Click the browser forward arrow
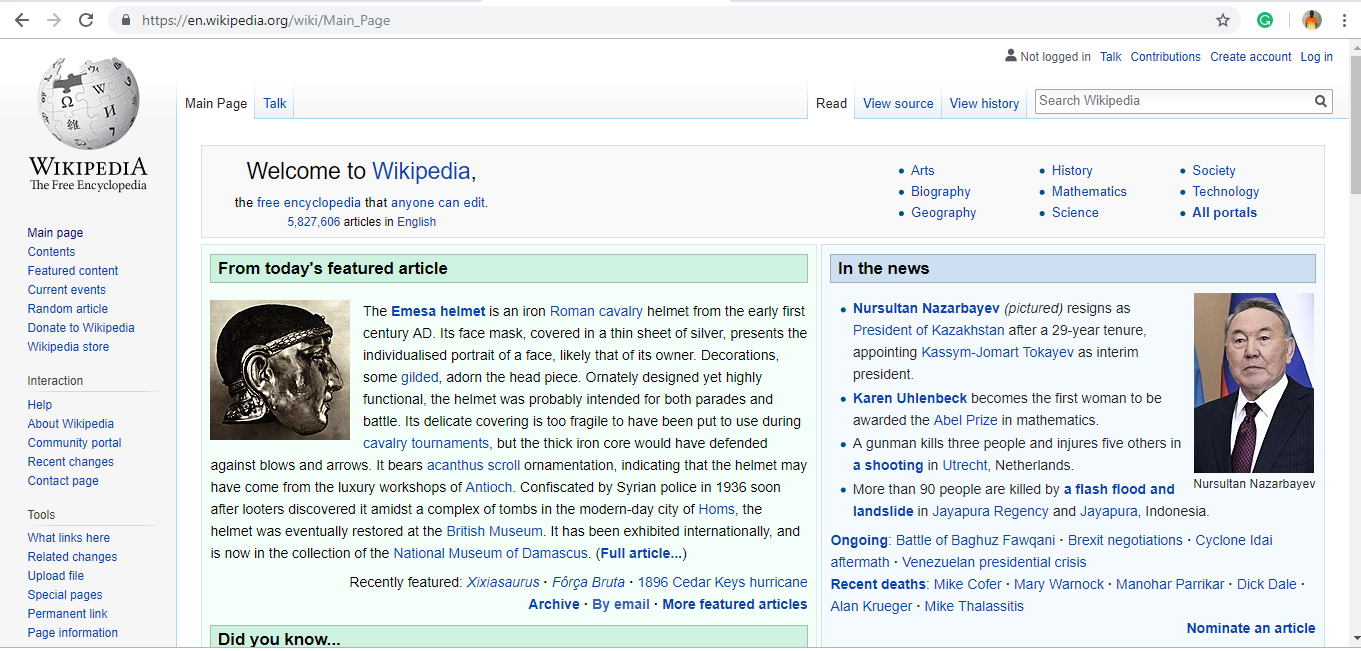This screenshot has height=651, width=1361. click(54, 20)
